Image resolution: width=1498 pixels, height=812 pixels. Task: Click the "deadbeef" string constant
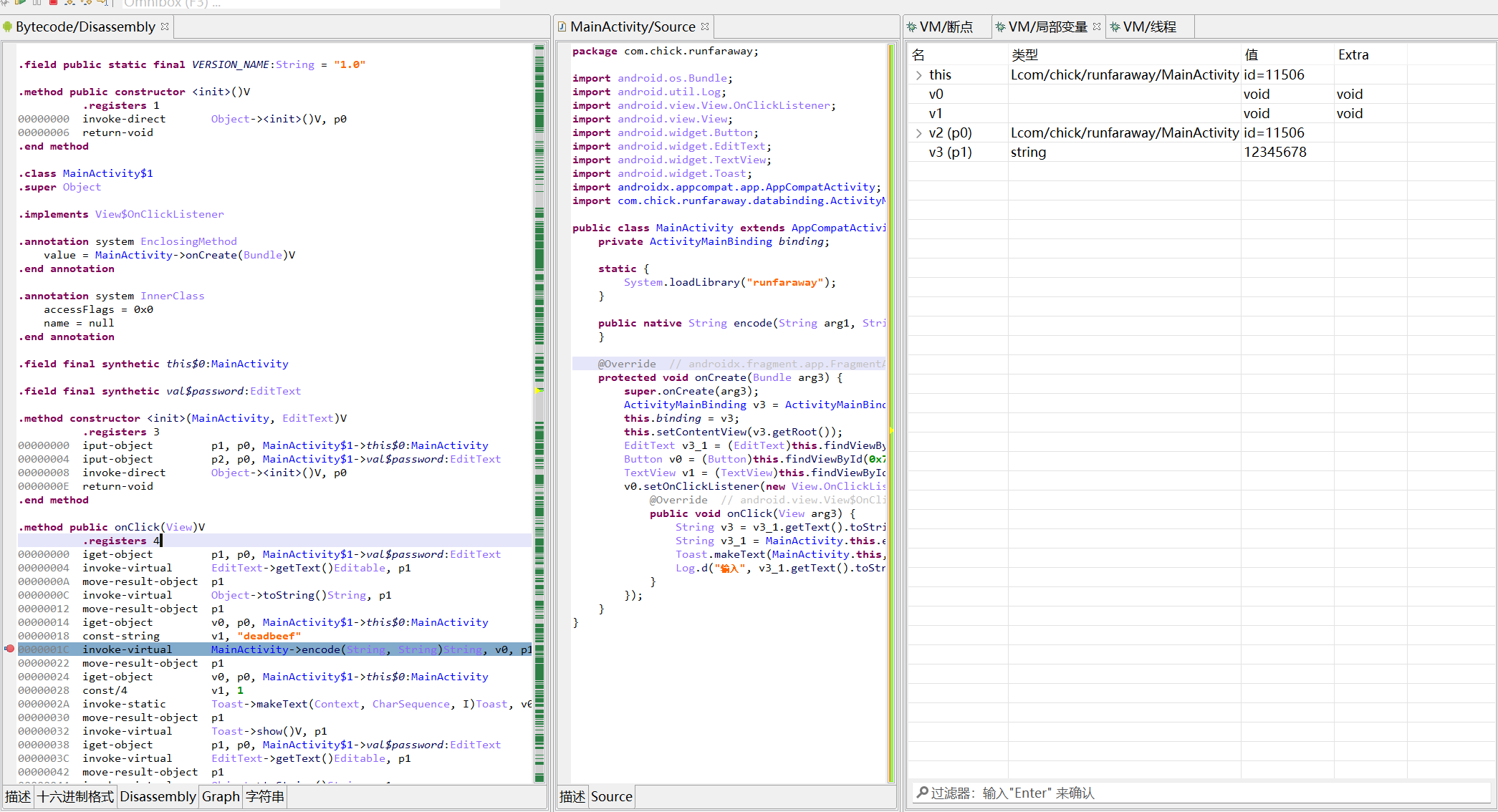(269, 636)
